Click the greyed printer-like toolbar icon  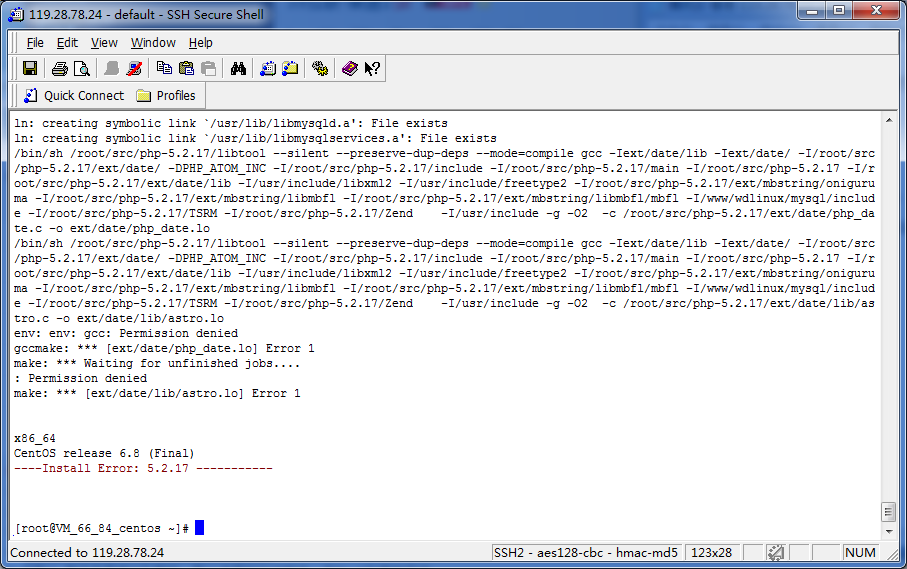(x=208, y=69)
